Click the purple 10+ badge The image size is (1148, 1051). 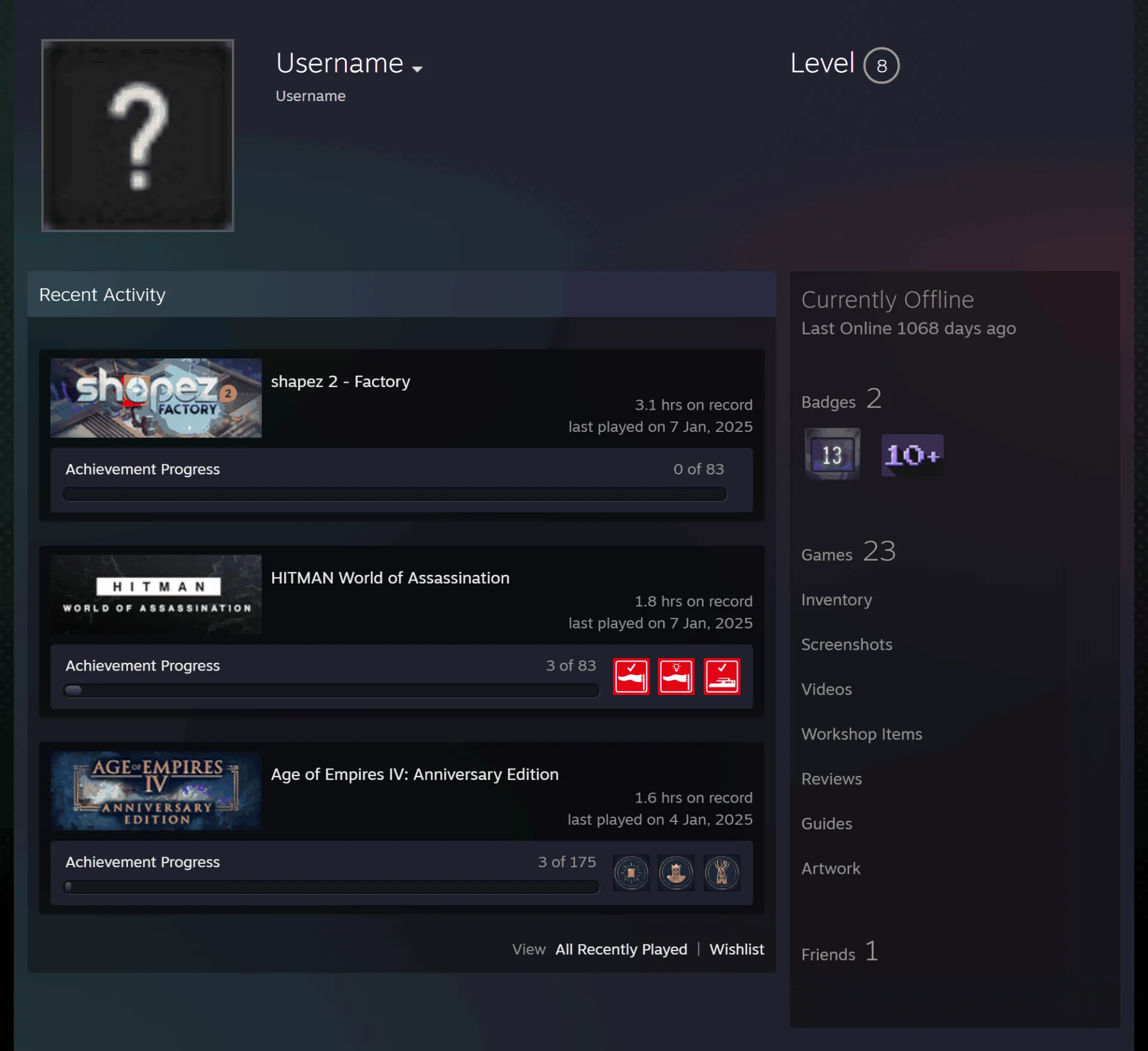[912, 455]
